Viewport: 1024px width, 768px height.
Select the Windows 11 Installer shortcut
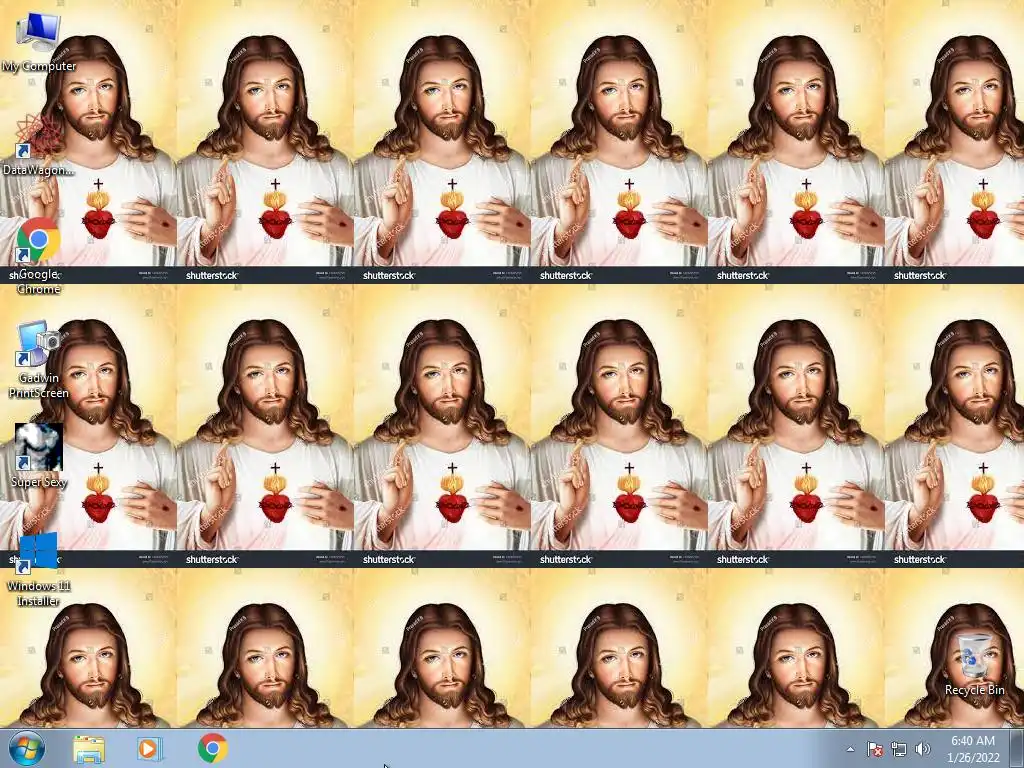(x=38, y=569)
